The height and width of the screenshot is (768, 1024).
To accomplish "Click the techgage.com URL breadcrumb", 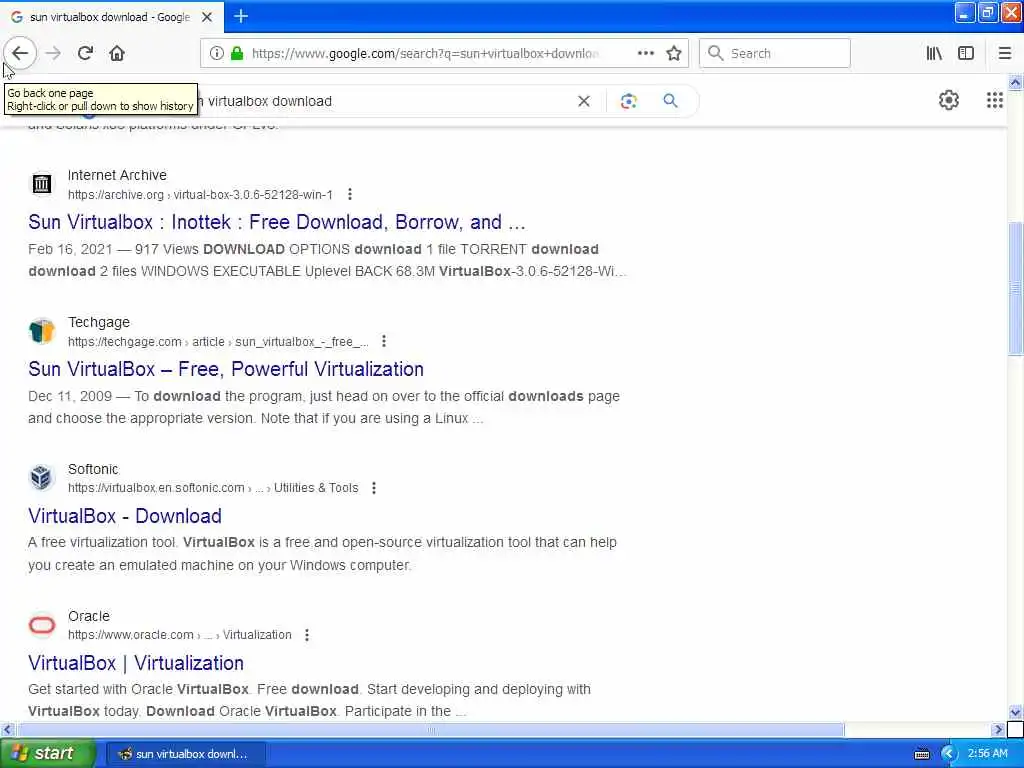I will tap(218, 342).
